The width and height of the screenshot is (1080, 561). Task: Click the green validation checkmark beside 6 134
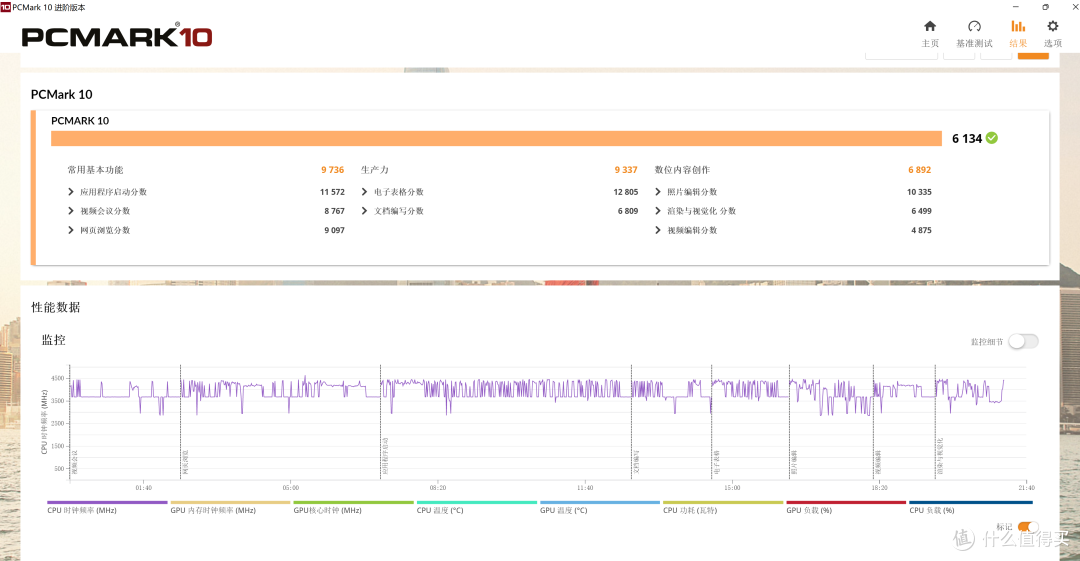point(992,138)
